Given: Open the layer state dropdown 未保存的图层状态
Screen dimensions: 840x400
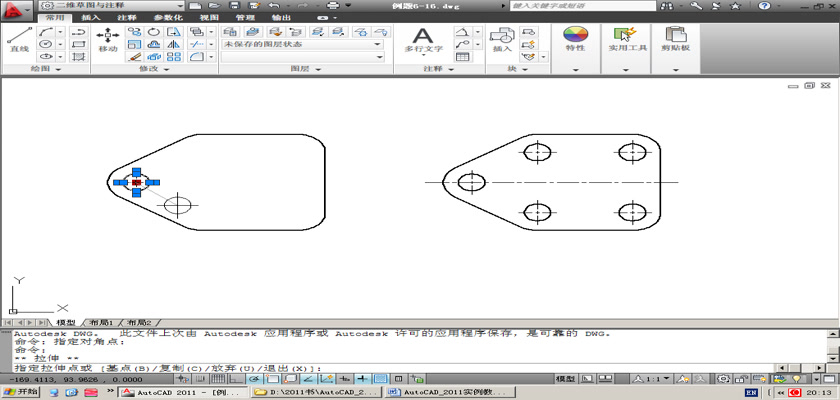Looking at the screenshot, I should [x=301, y=44].
